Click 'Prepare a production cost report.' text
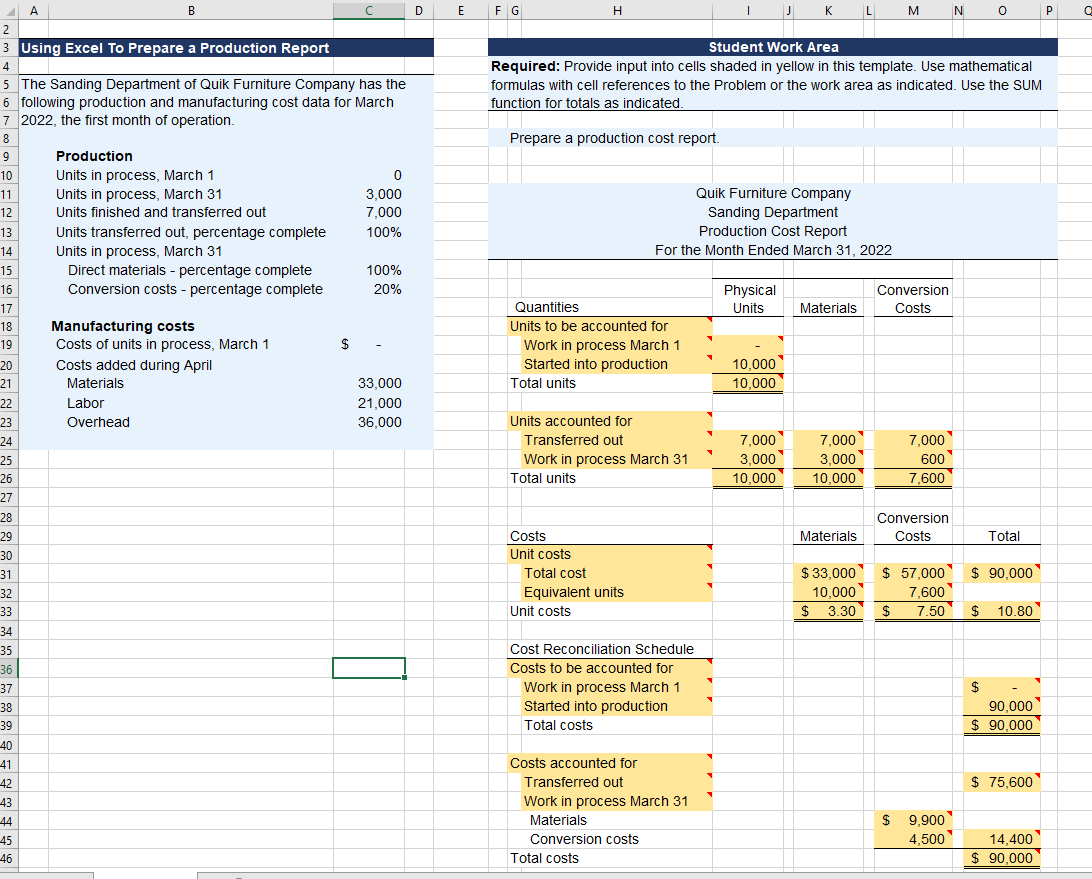Image resolution: width=1092 pixels, height=879 pixels. [614, 138]
